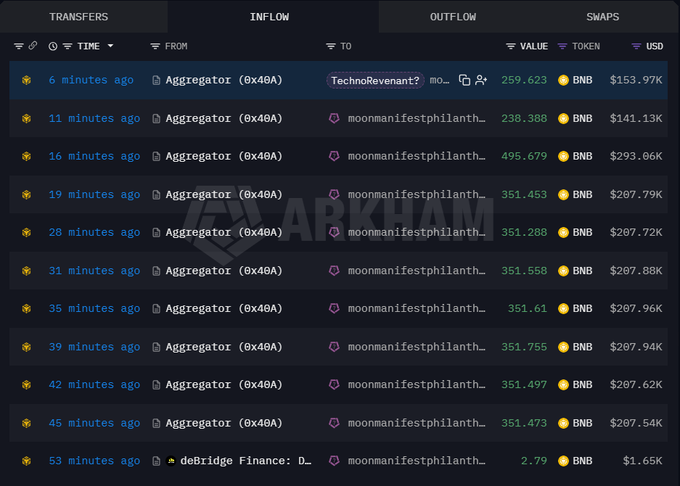The image size is (680, 486).
Task: Open the TechnoRevenant? entity label
Action: pyautogui.click(x=375, y=80)
